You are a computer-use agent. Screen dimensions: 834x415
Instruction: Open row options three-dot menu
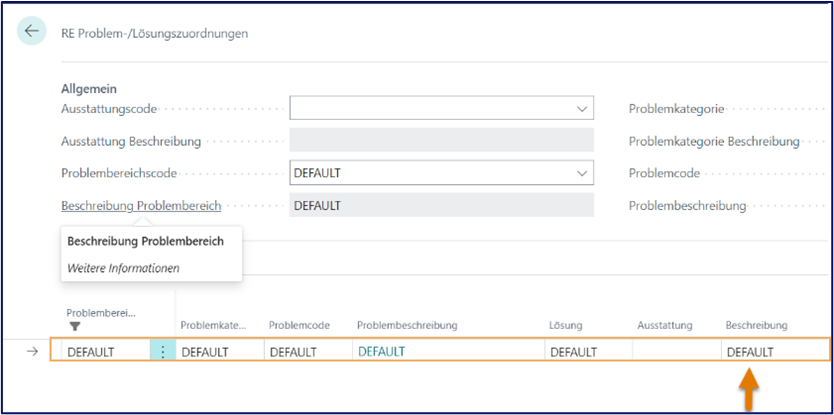163,352
